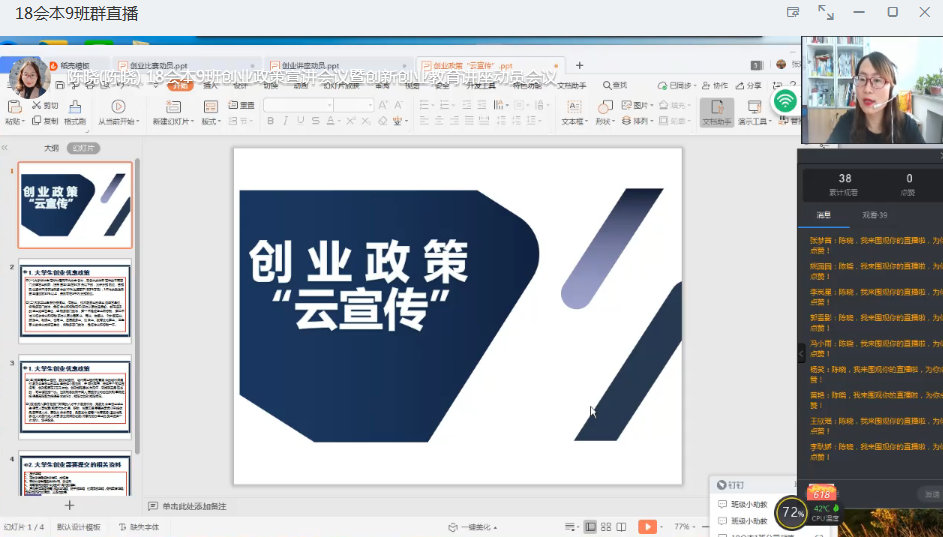This screenshot has height=537, width=943.
Task: Select slide 2 thumbnail in panel
Action: 76,301
